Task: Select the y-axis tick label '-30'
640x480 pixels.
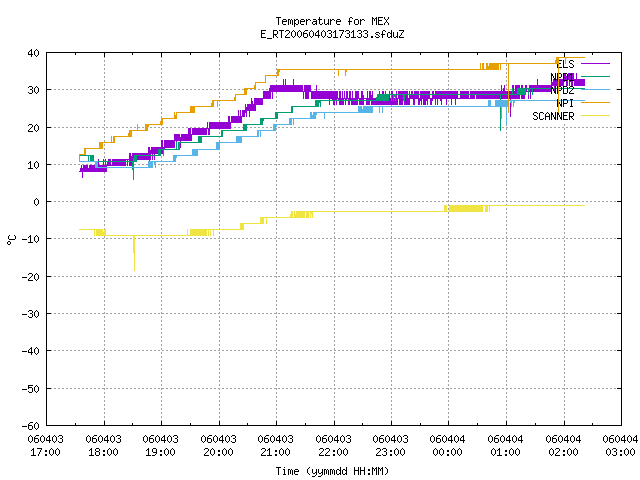Action: 31,314
